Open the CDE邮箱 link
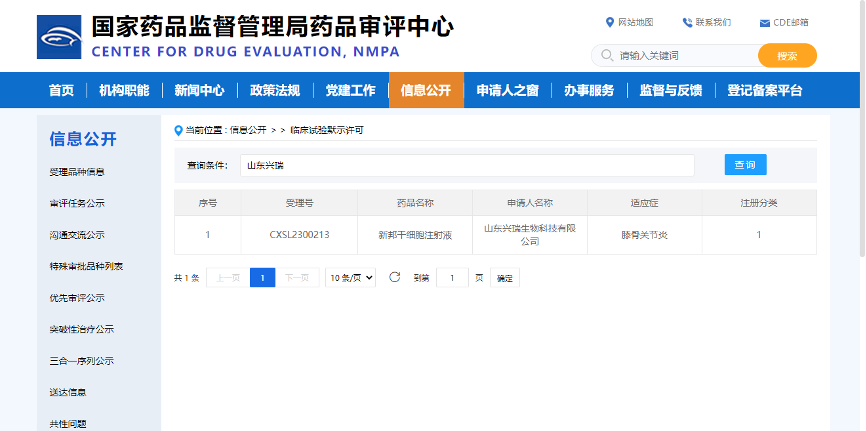866x431 pixels. tap(791, 23)
